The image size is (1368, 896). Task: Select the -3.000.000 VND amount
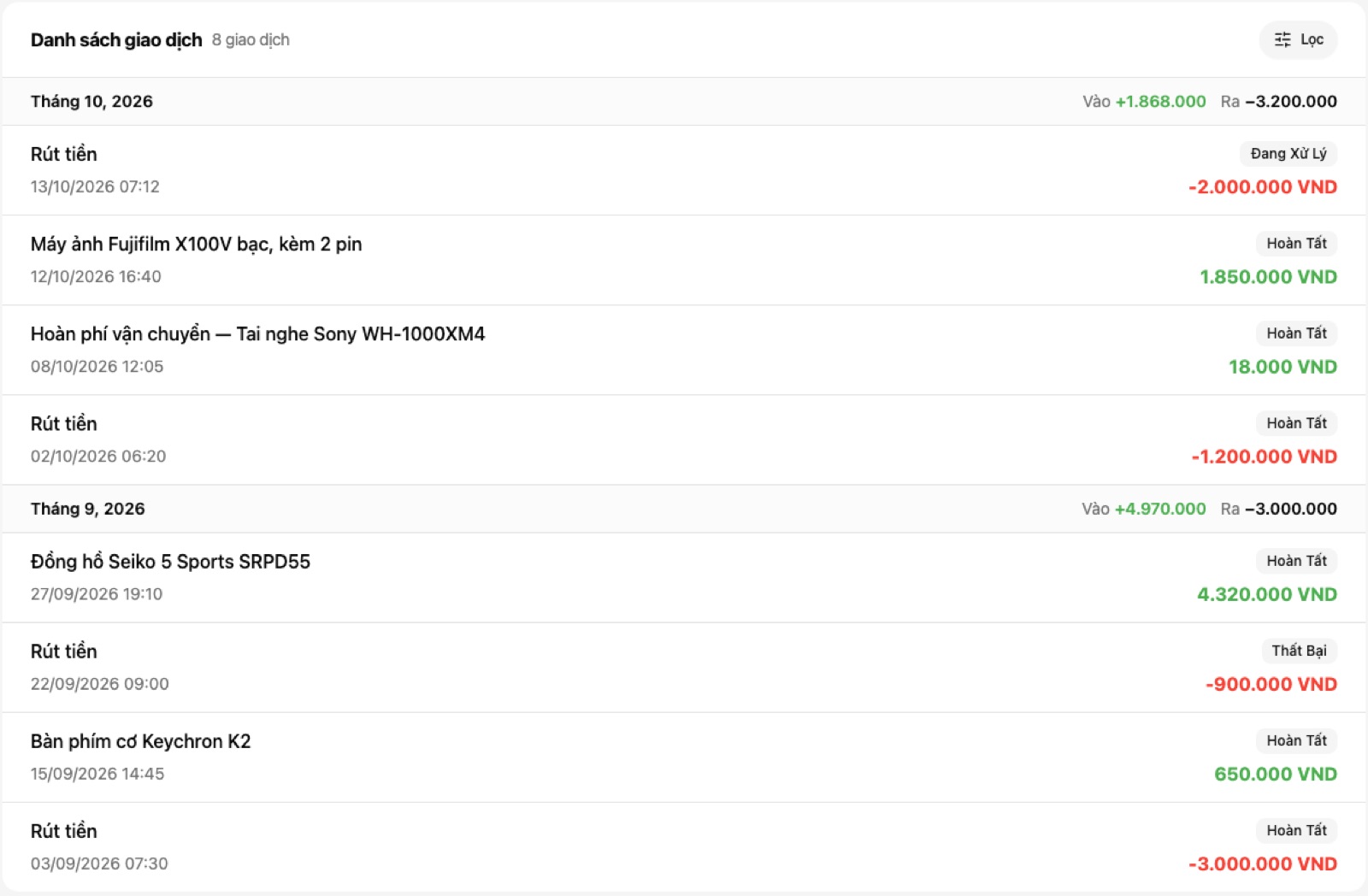point(1263,864)
